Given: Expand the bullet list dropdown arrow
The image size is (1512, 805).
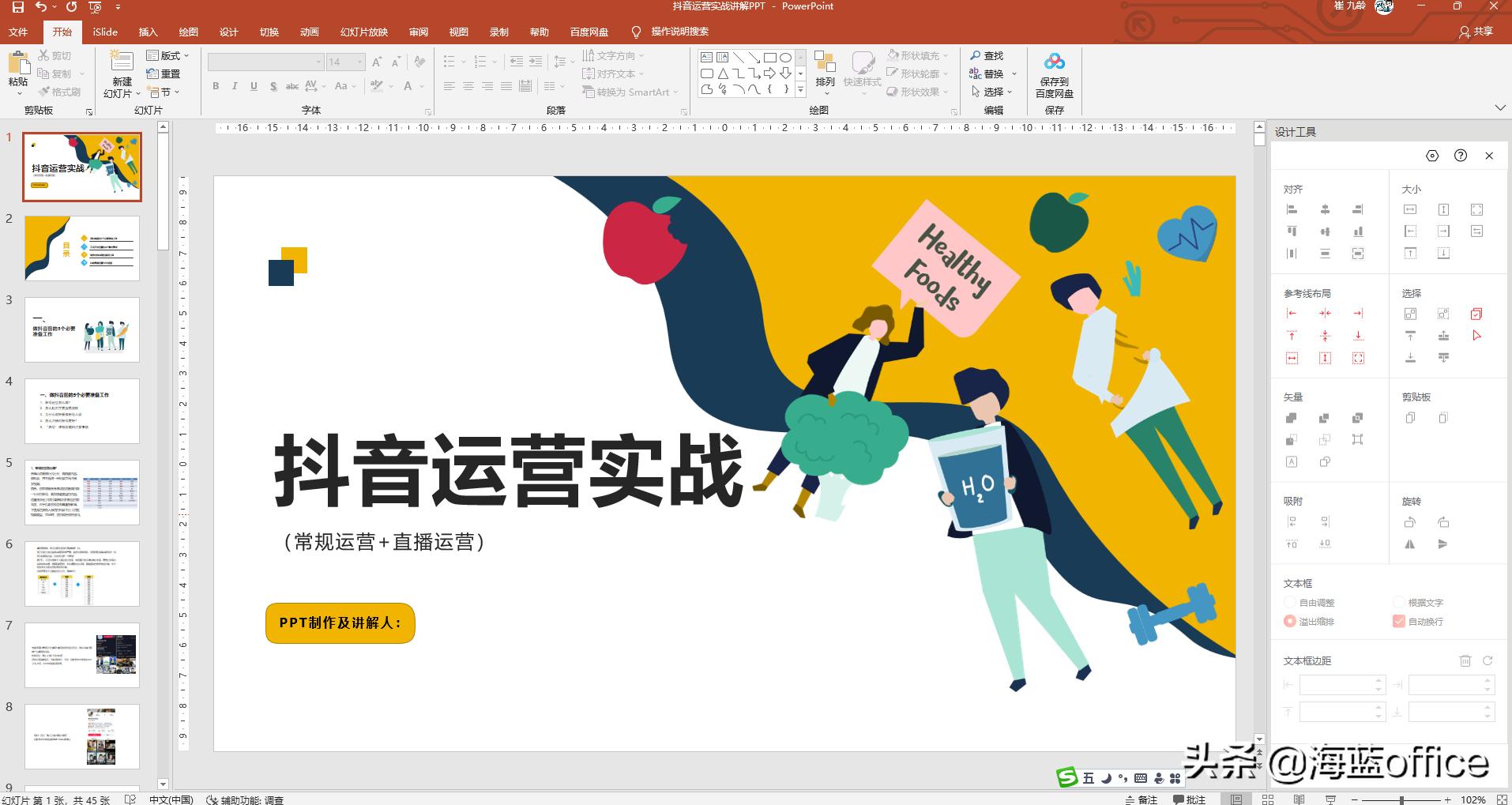Looking at the screenshot, I should pyautogui.click(x=462, y=60).
